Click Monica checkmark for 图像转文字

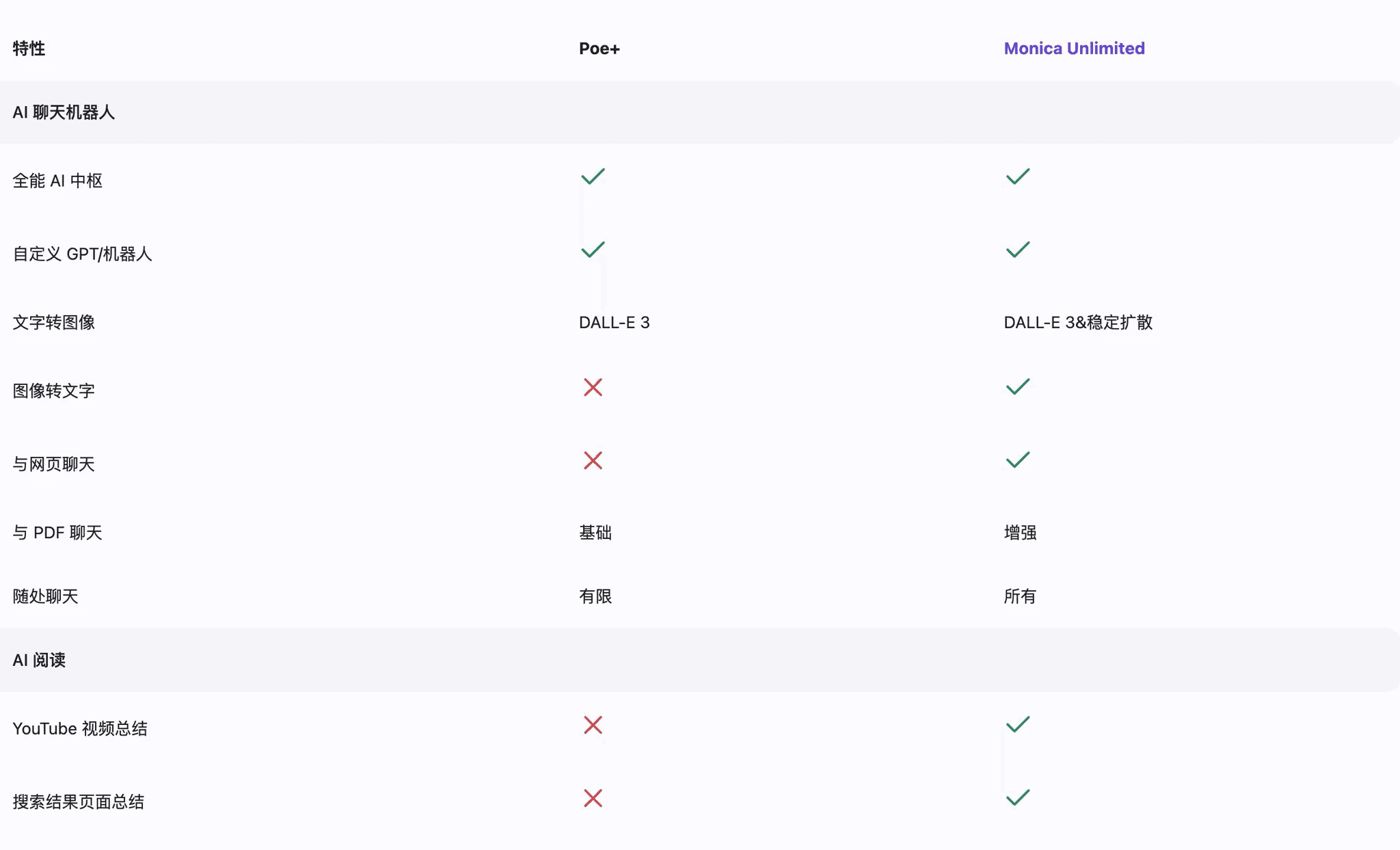pos(1018,386)
